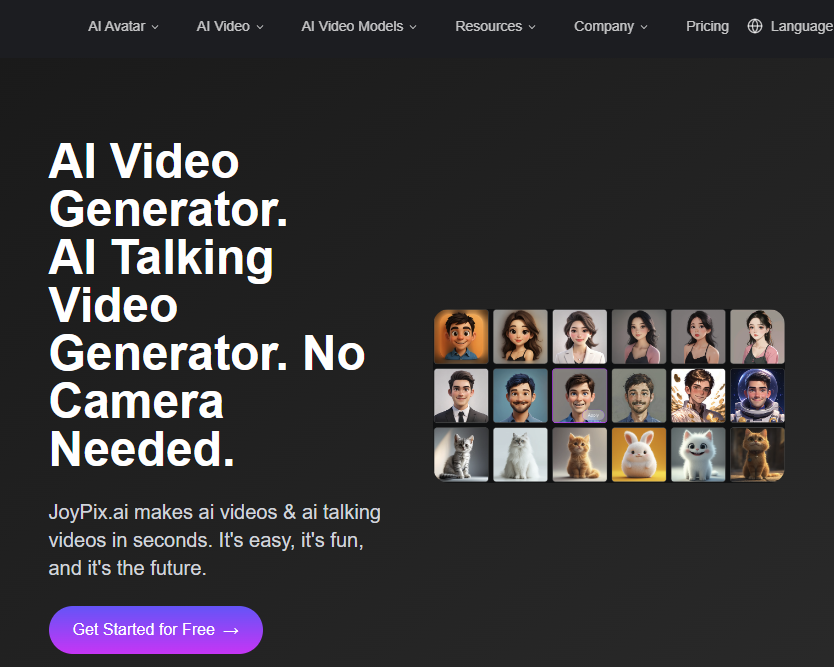The width and height of the screenshot is (834, 667).
Task: Select the bearded man avatar
Action: pyautogui.click(x=638, y=395)
